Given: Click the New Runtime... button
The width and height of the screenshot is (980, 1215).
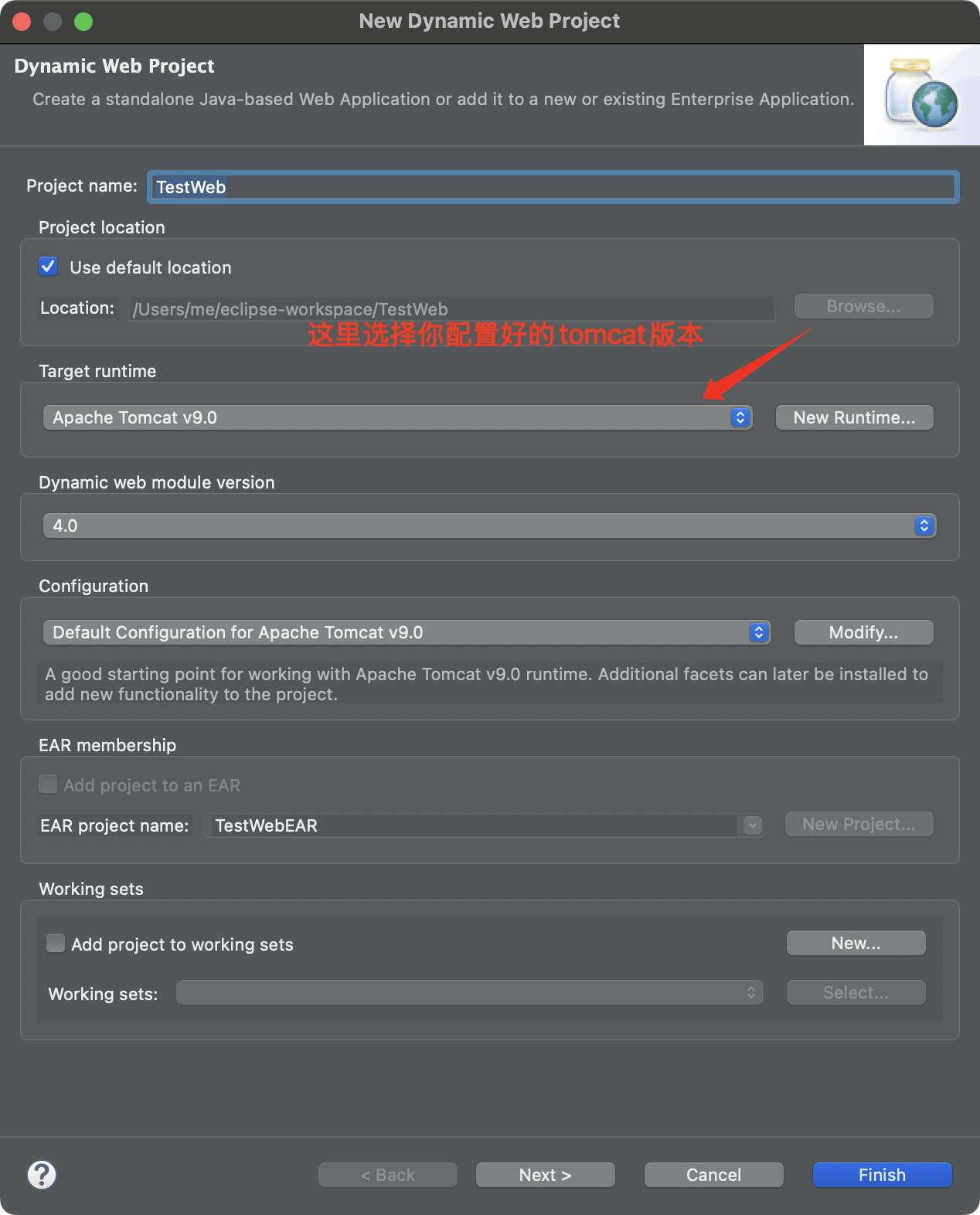Looking at the screenshot, I should click(854, 417).
